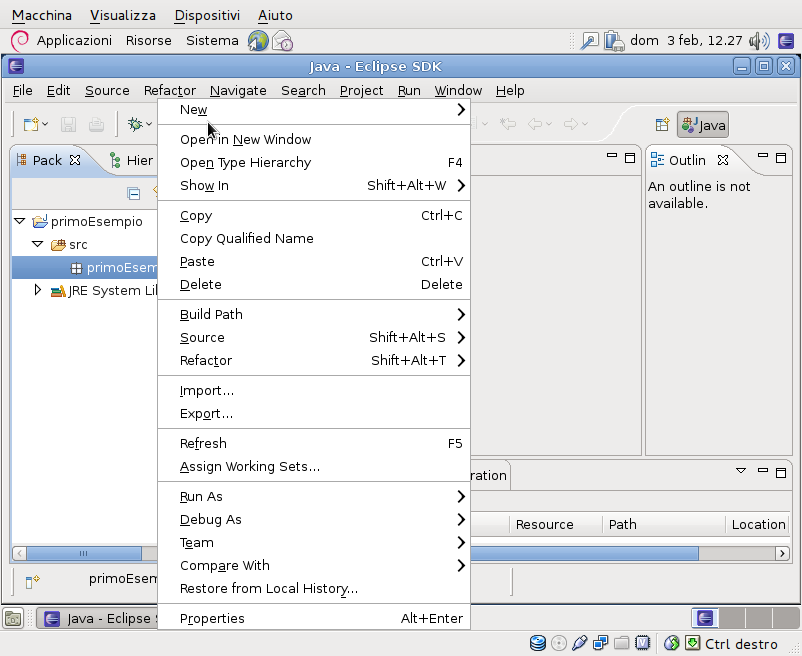Screen dimensions: 802x656
Task: Expand the JRE System Library node
Action: click(x=37, y=290)
